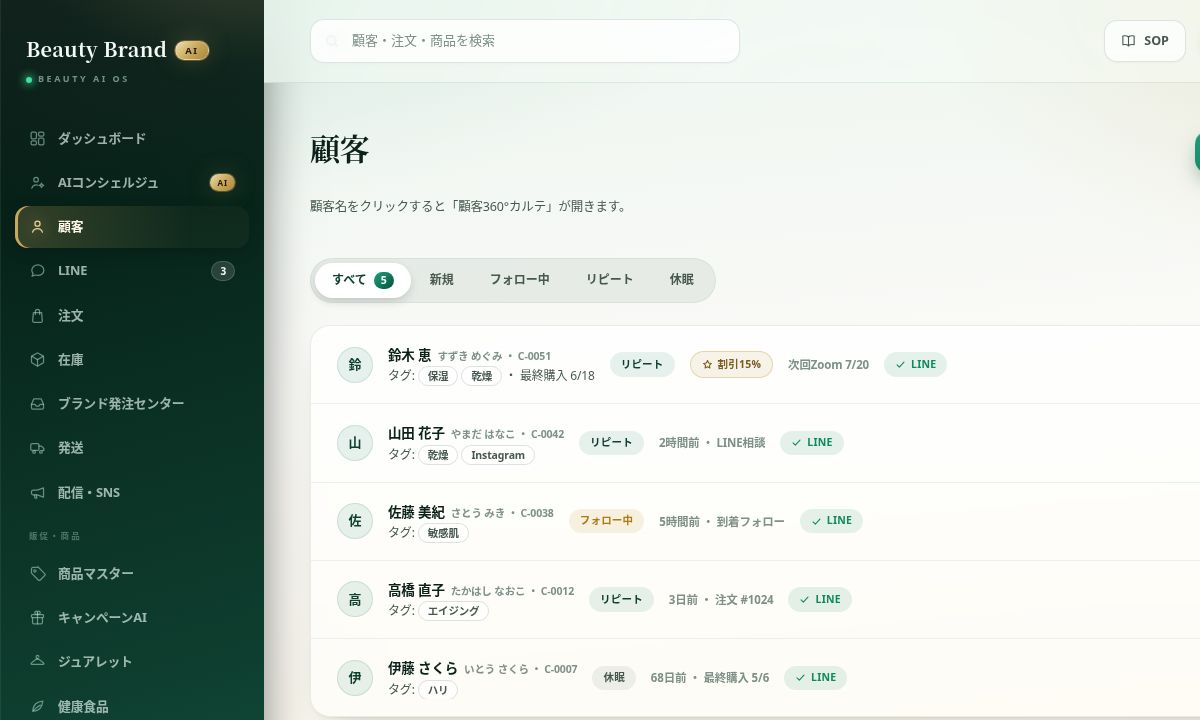1200x720 pixels.
Task: Open customer 山田 花子 record
Action: 416,433
